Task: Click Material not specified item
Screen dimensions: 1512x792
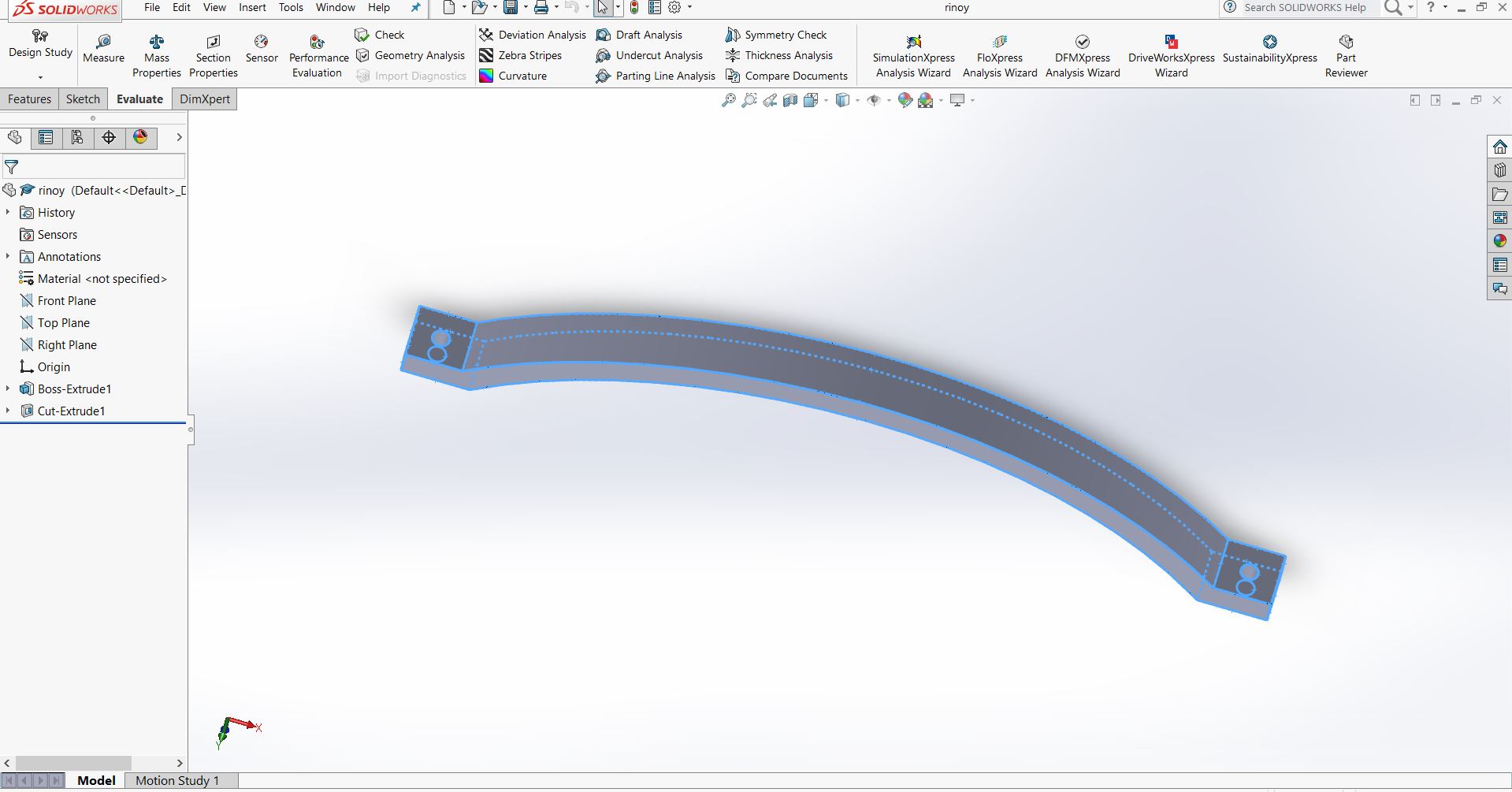Action: pyautogui.click(x=93, y=279)
